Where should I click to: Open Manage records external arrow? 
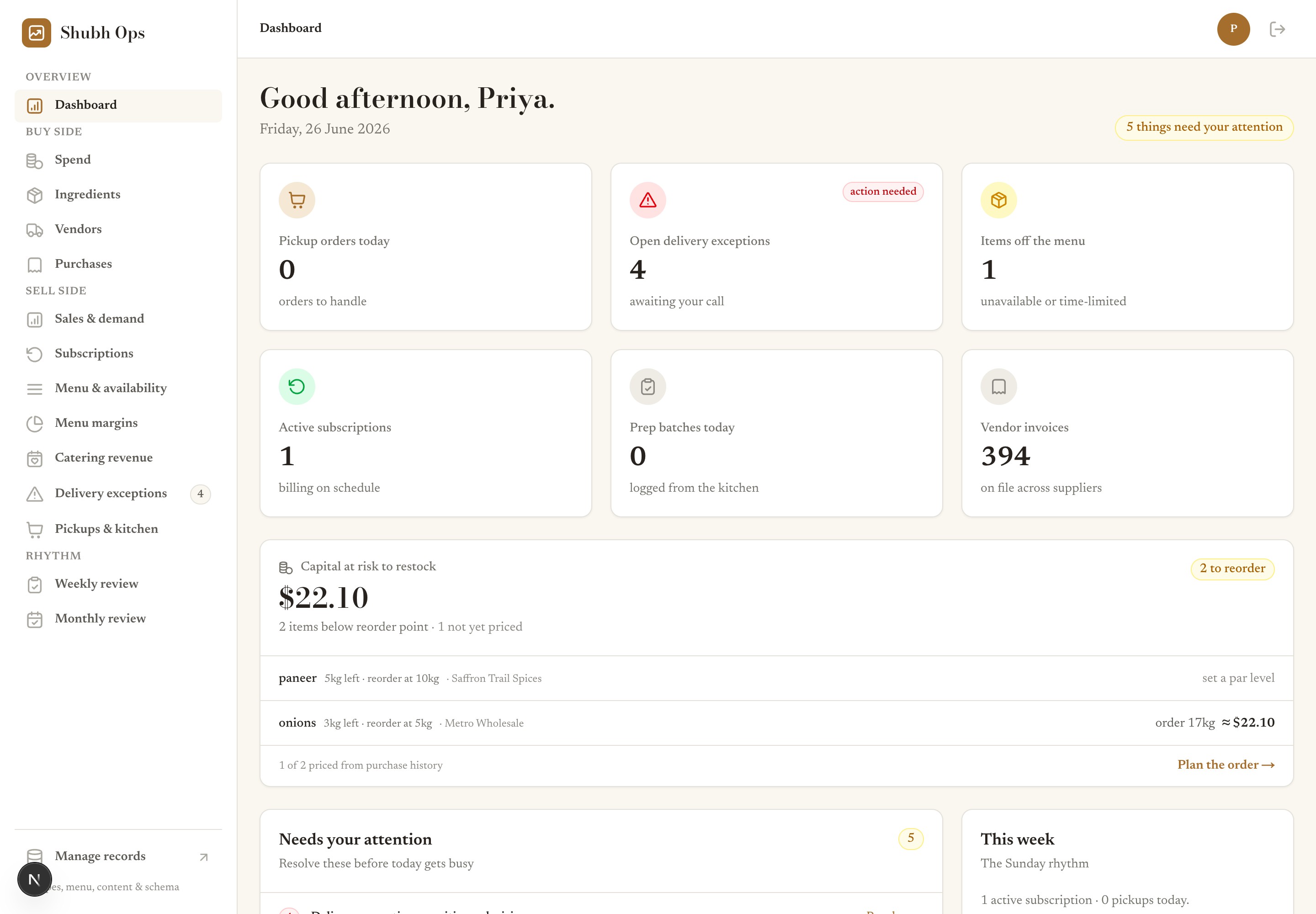point(203,857)
